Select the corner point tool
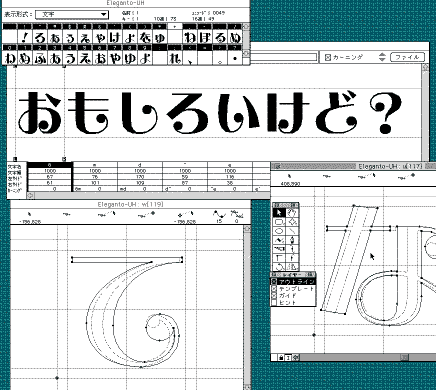Viewport: 436px width, 390px height. (x=279, y=258)
